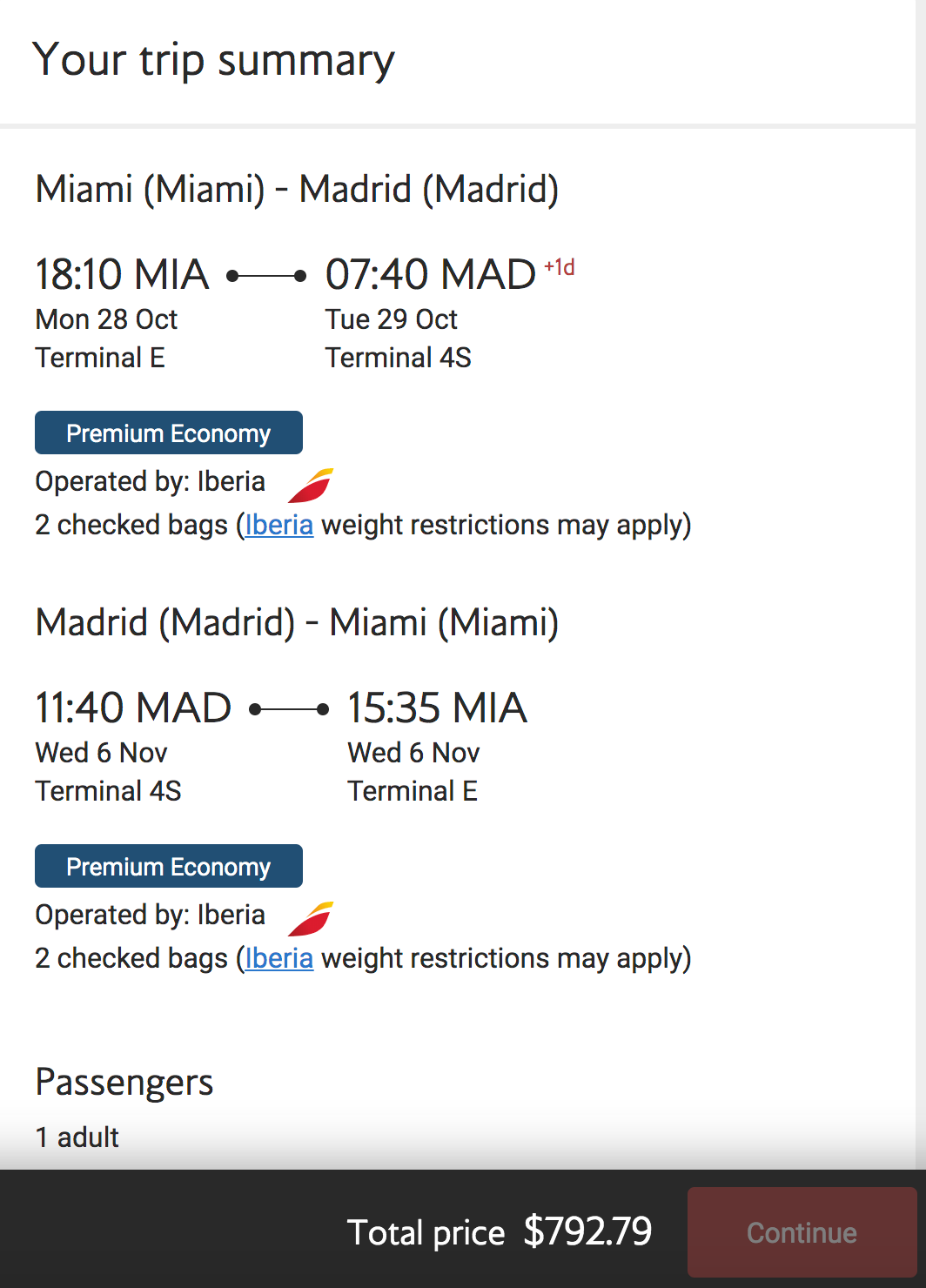Select return Premium Economy badge

169,866
